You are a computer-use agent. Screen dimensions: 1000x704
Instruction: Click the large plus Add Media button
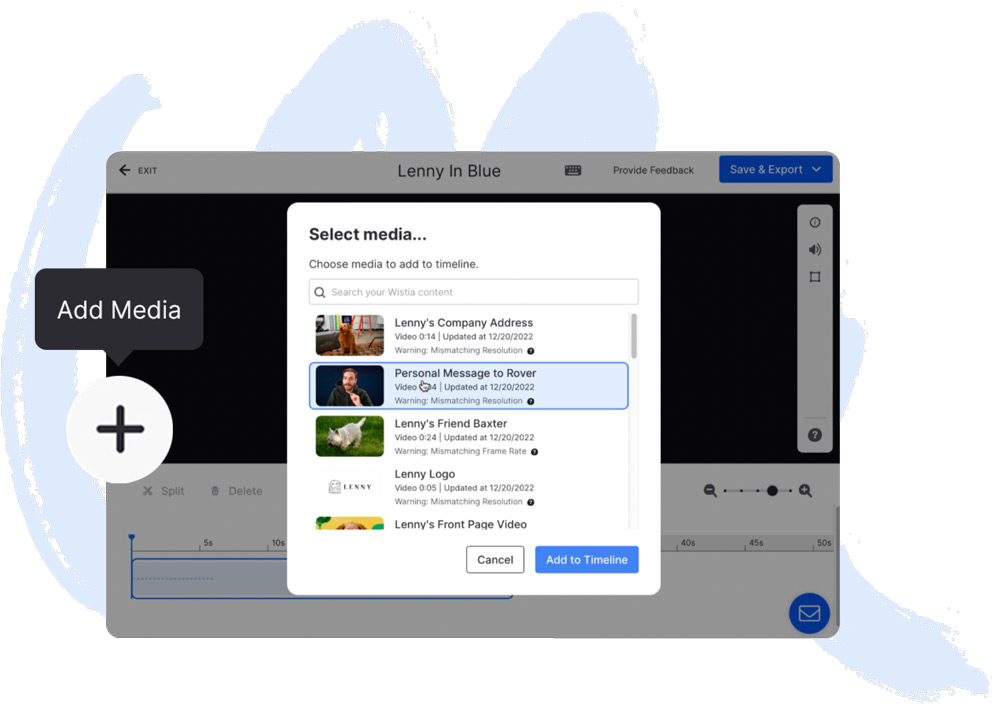[120, 429]
